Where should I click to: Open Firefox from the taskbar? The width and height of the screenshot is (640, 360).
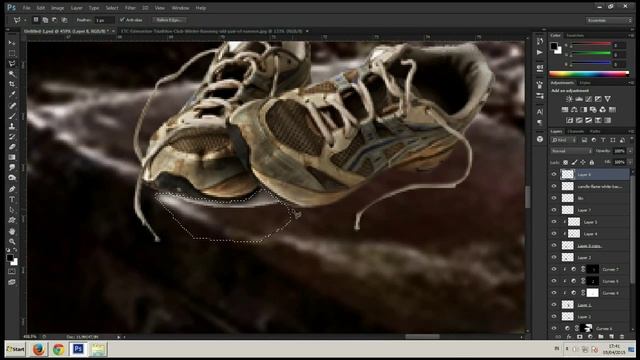click(39, 349)
